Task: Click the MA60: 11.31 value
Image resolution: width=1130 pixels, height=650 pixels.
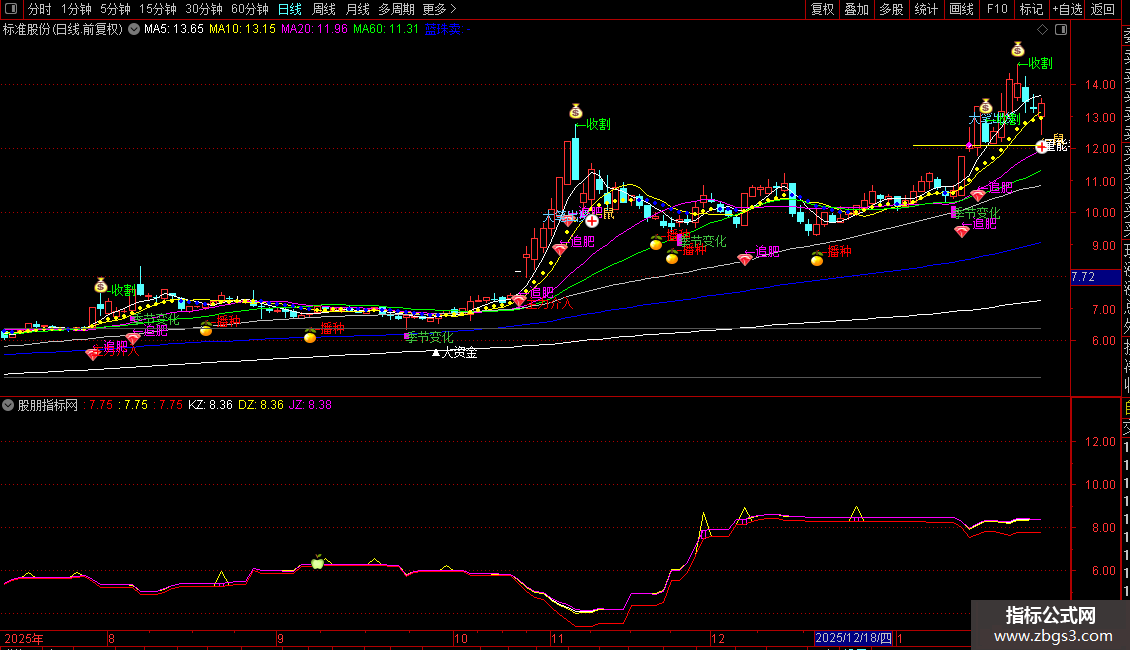Action: pyautogui.click(x=386, y=30)
